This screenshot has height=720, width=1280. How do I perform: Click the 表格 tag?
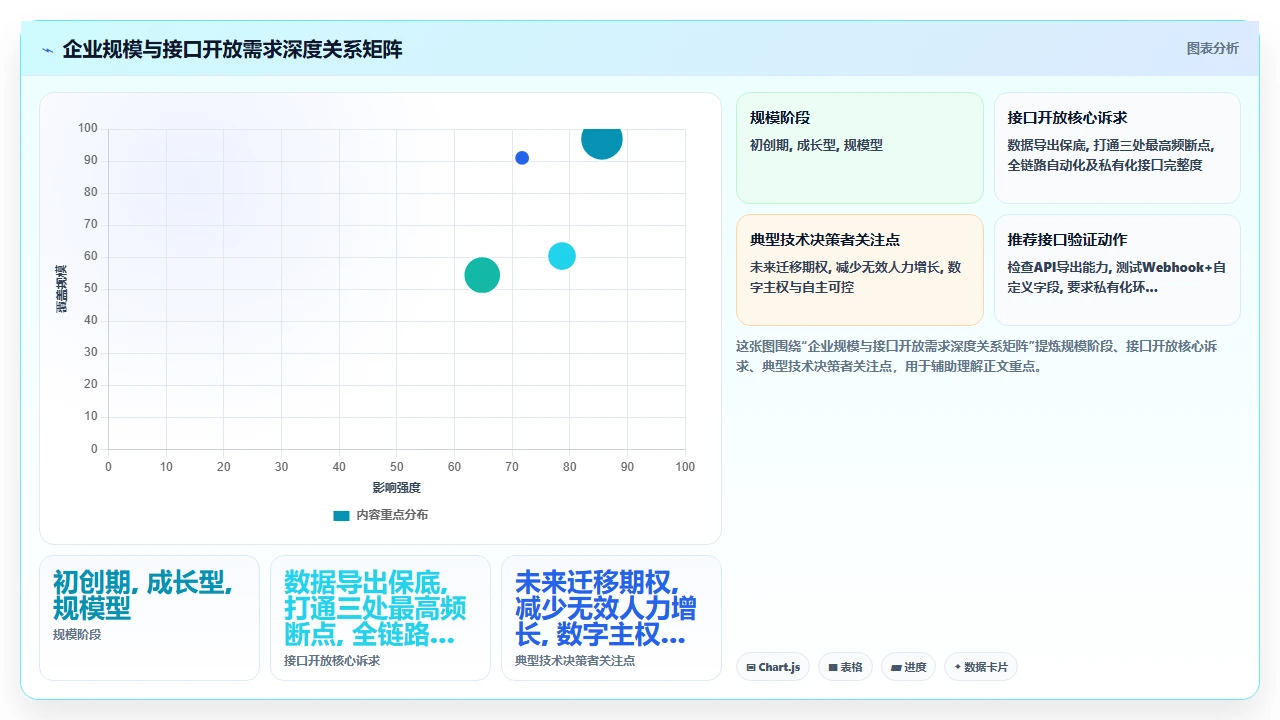pos(846,667)
